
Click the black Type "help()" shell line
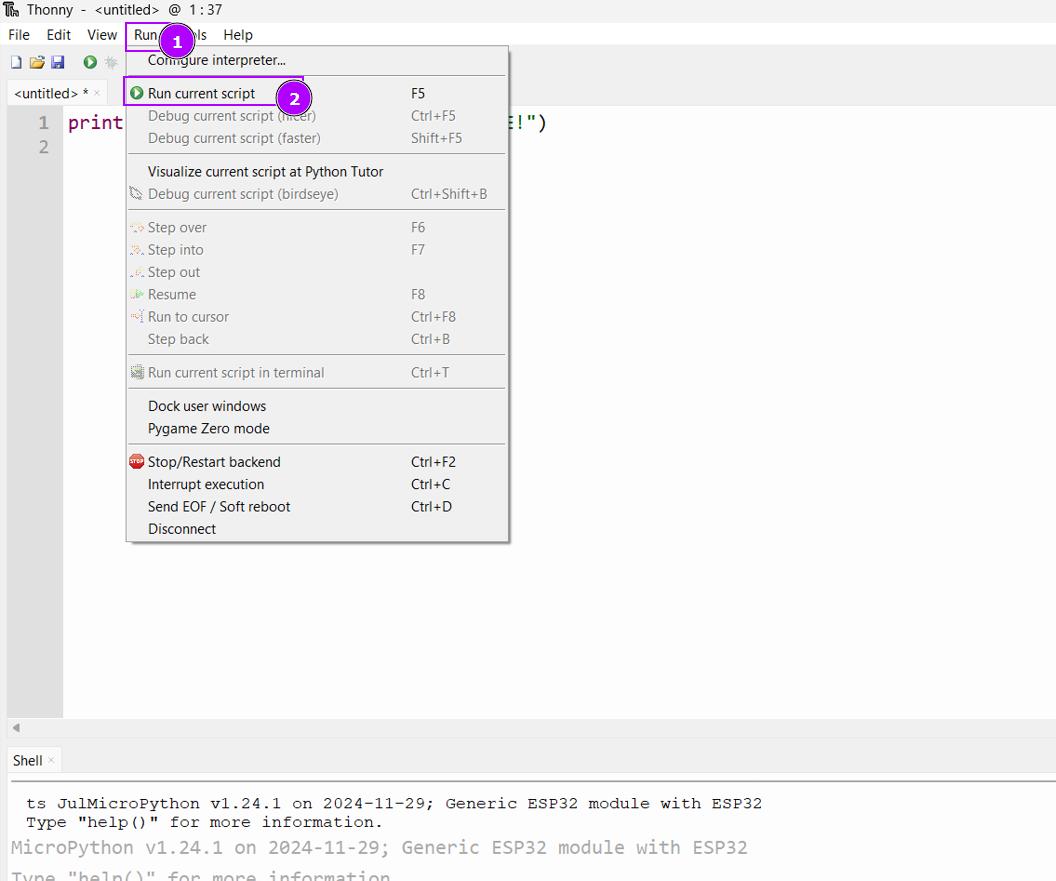point(204,822)
